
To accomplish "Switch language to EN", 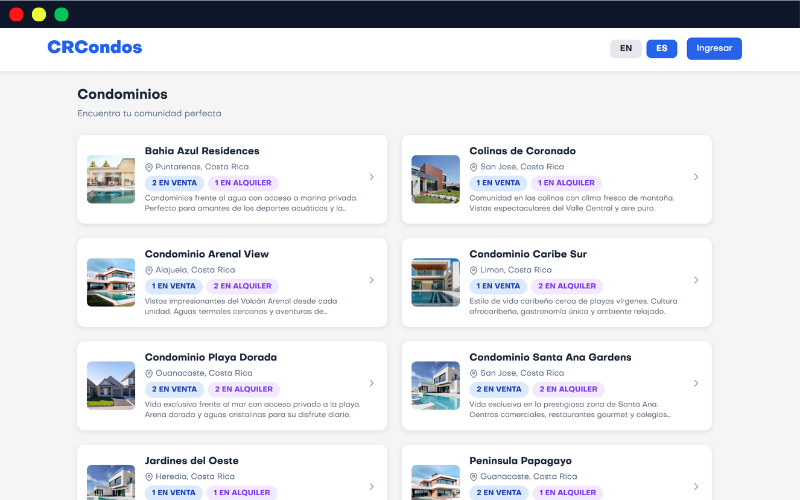I will (x=626, y=48).
